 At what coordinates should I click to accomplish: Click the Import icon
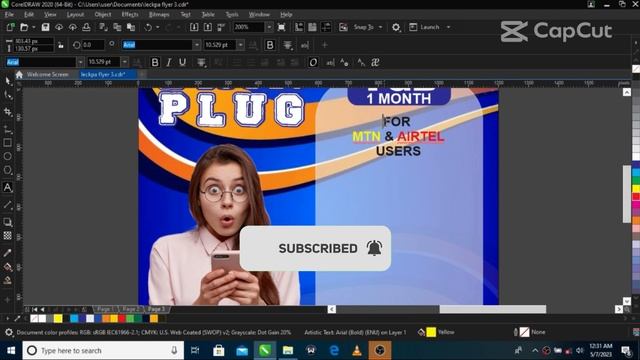click(194, 27)
